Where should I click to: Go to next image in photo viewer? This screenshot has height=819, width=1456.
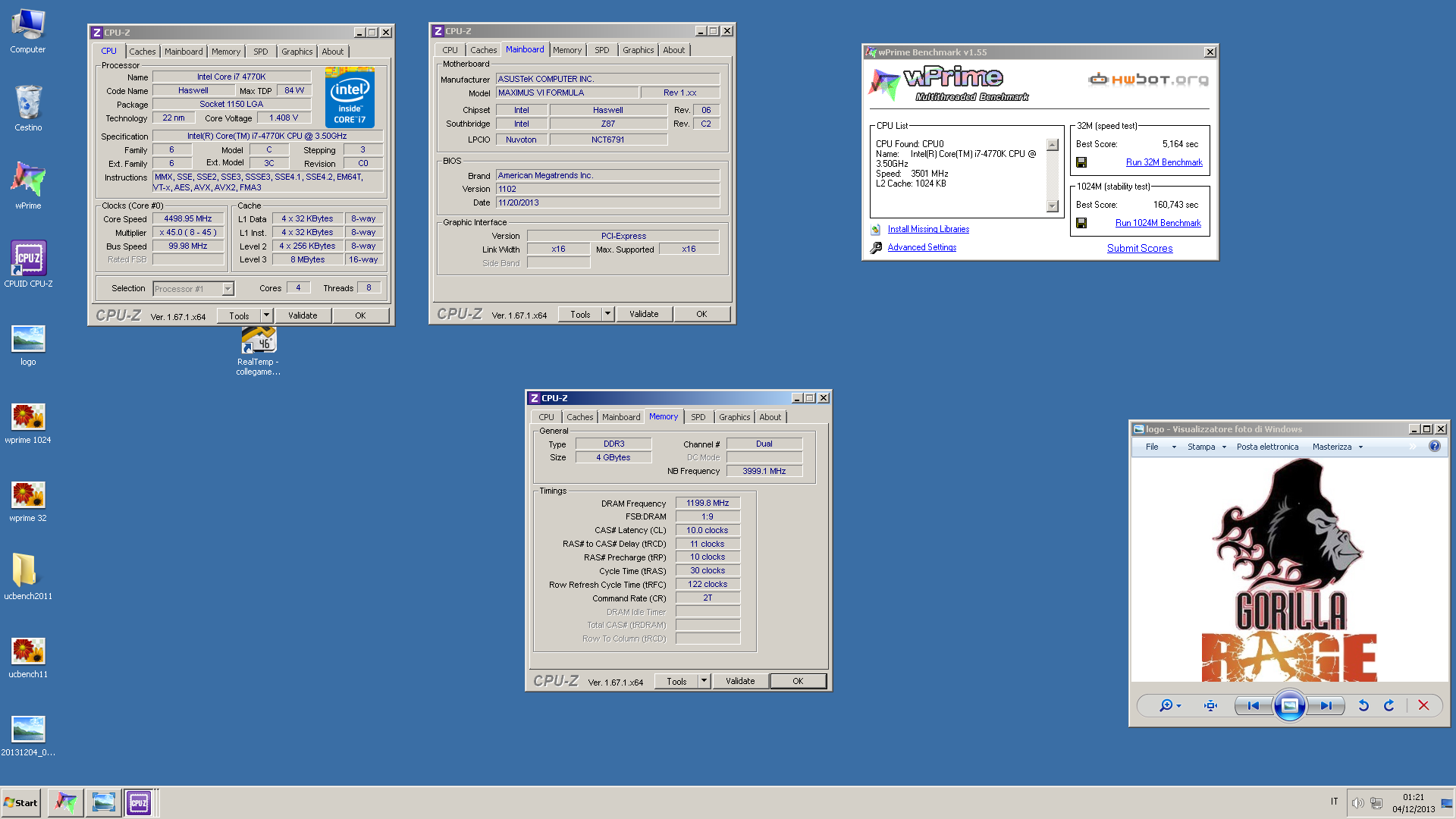pos(1326,705)
